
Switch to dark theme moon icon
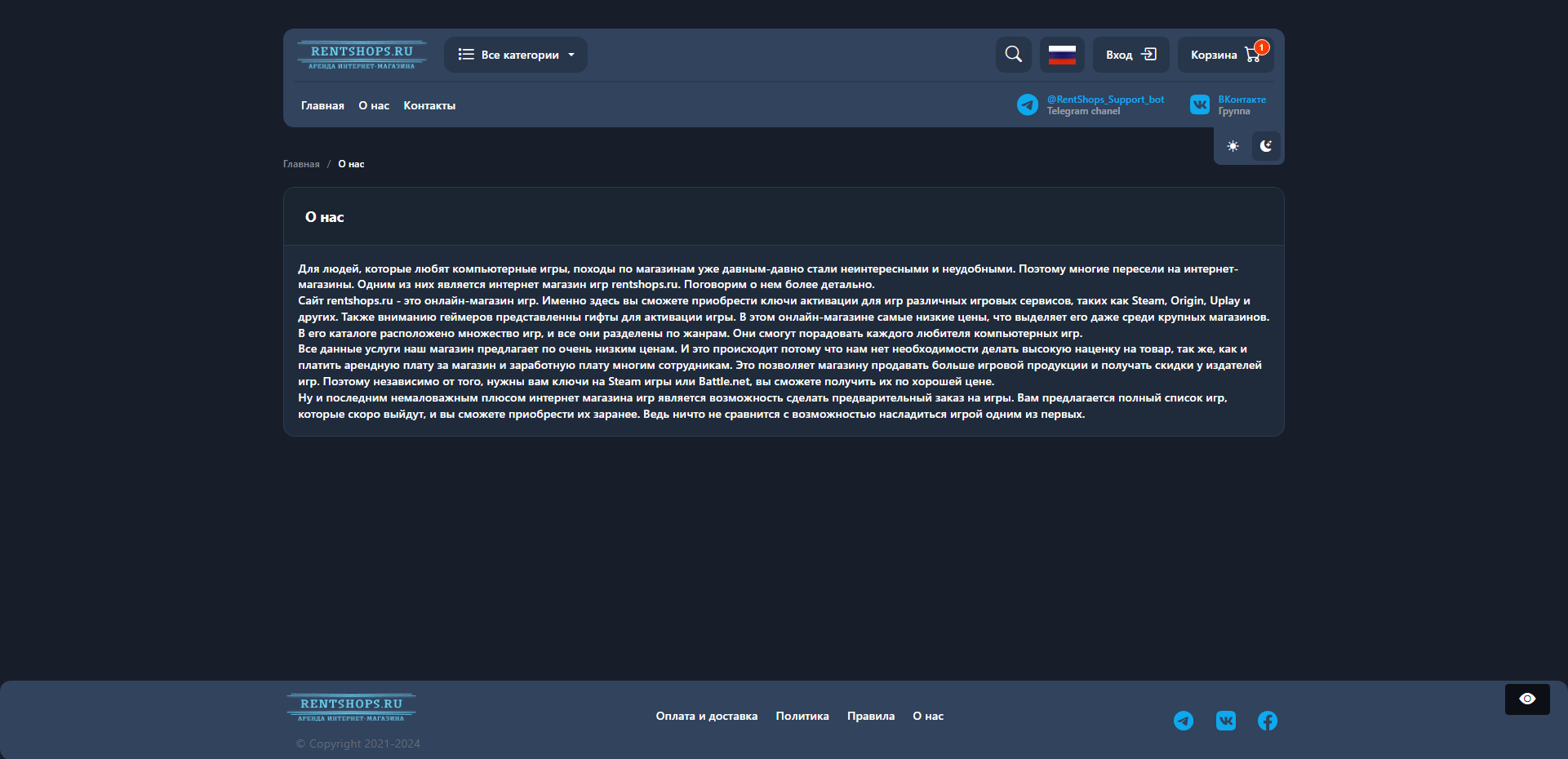pyautogui.click(x=1266, y=146)
